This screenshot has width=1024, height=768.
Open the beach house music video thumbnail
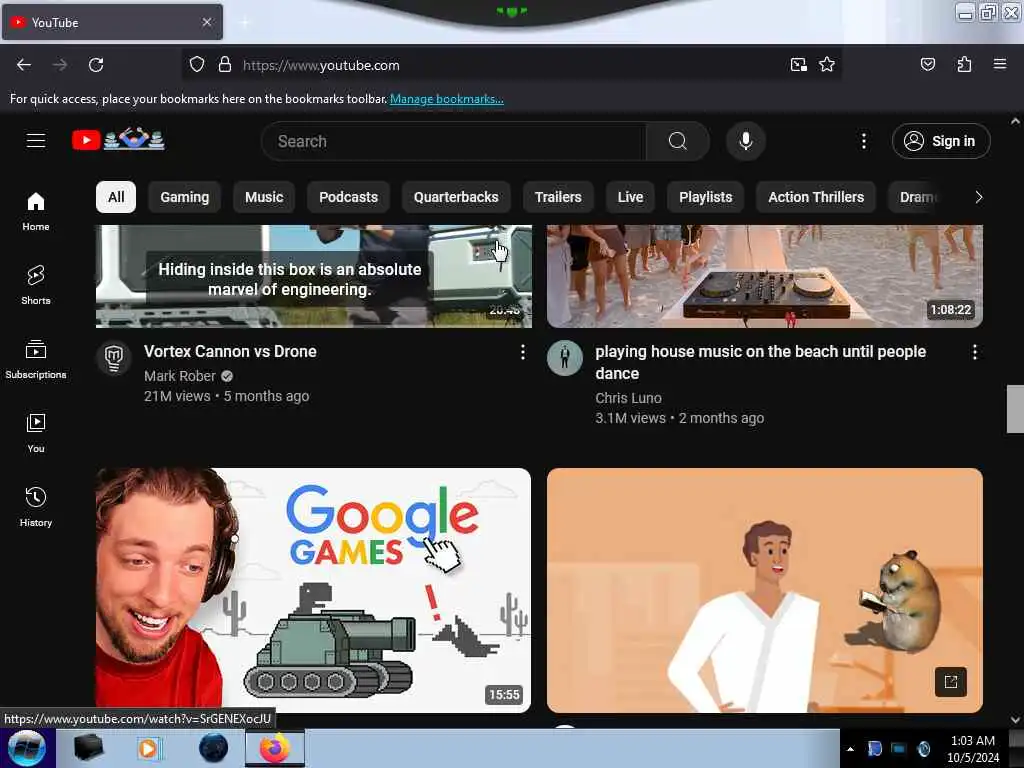point(765,276)
